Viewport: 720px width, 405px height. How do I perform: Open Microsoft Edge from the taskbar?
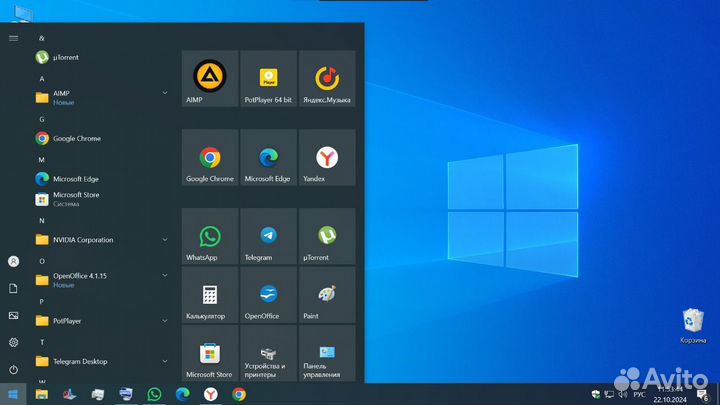pos(182,394)
